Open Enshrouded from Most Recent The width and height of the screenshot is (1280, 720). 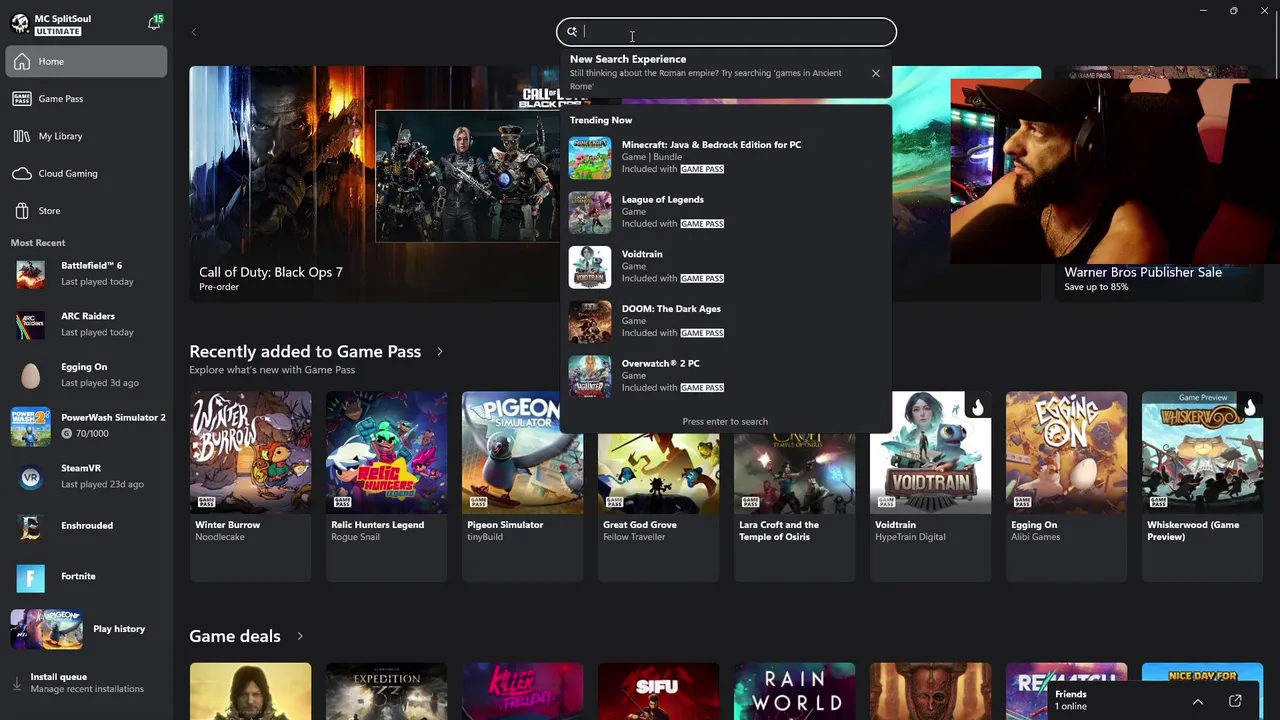coord(86,526)
